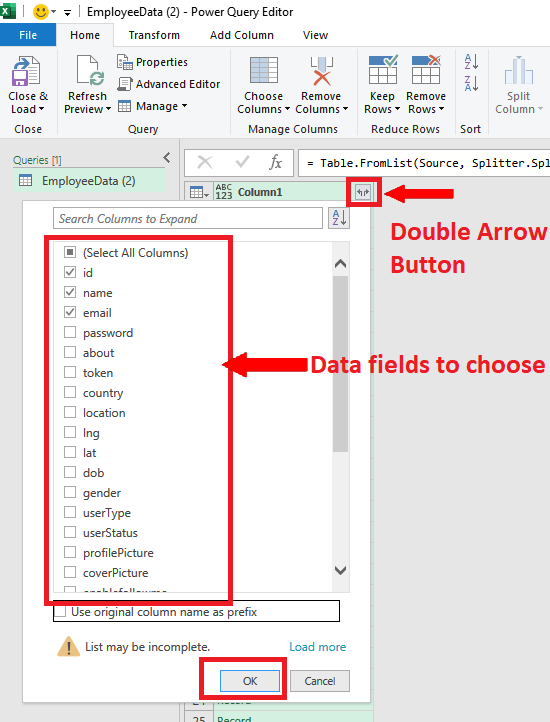Check the location column checkbox
Viewport: 550px width, 722px height.
tap(70, 412)
